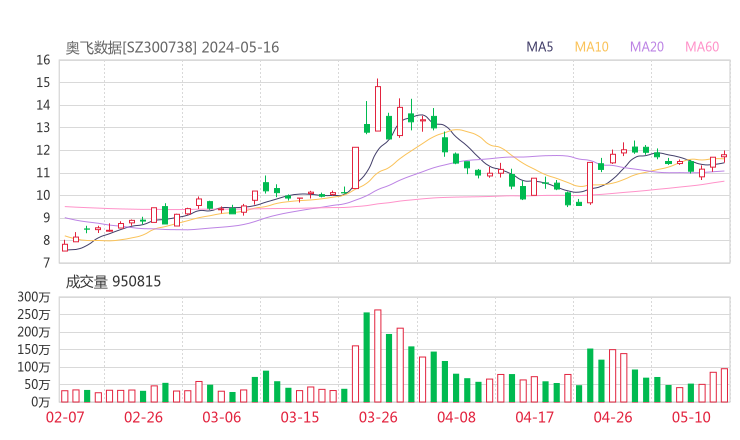Click the 12 price axis label
Image resolution: width=740 pixels, height=440 pixels.
pyautogui.click(x=43, y=151)
